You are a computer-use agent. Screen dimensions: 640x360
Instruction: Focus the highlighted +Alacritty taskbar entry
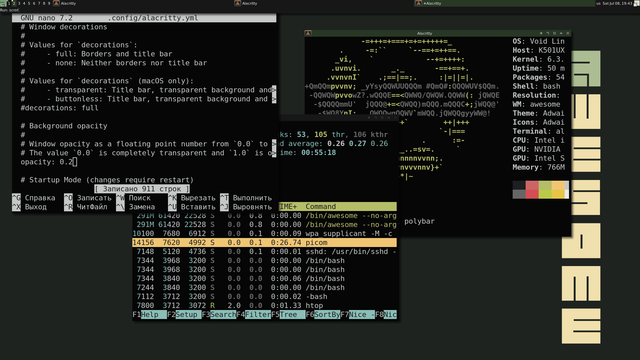pyautogui.click(x=504, y=3)
